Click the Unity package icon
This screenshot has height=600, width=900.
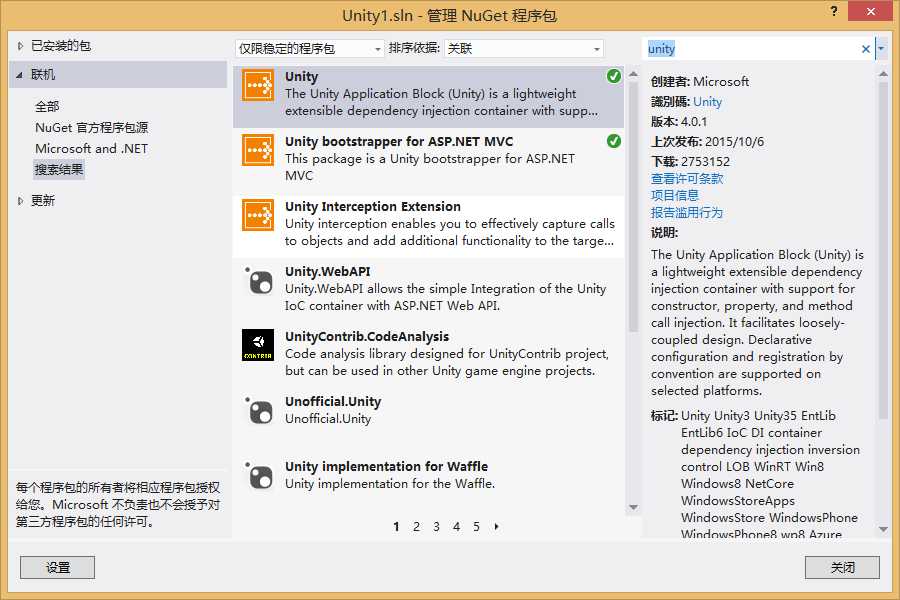coord(258,85)
